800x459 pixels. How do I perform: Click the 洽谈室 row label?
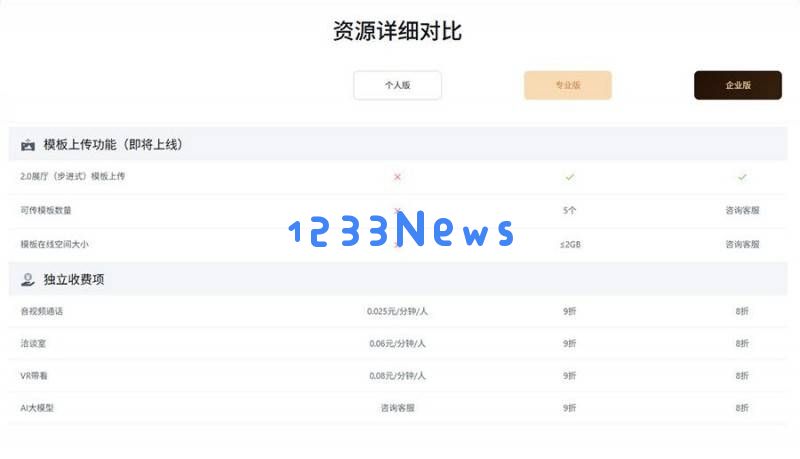click(33, 343)
